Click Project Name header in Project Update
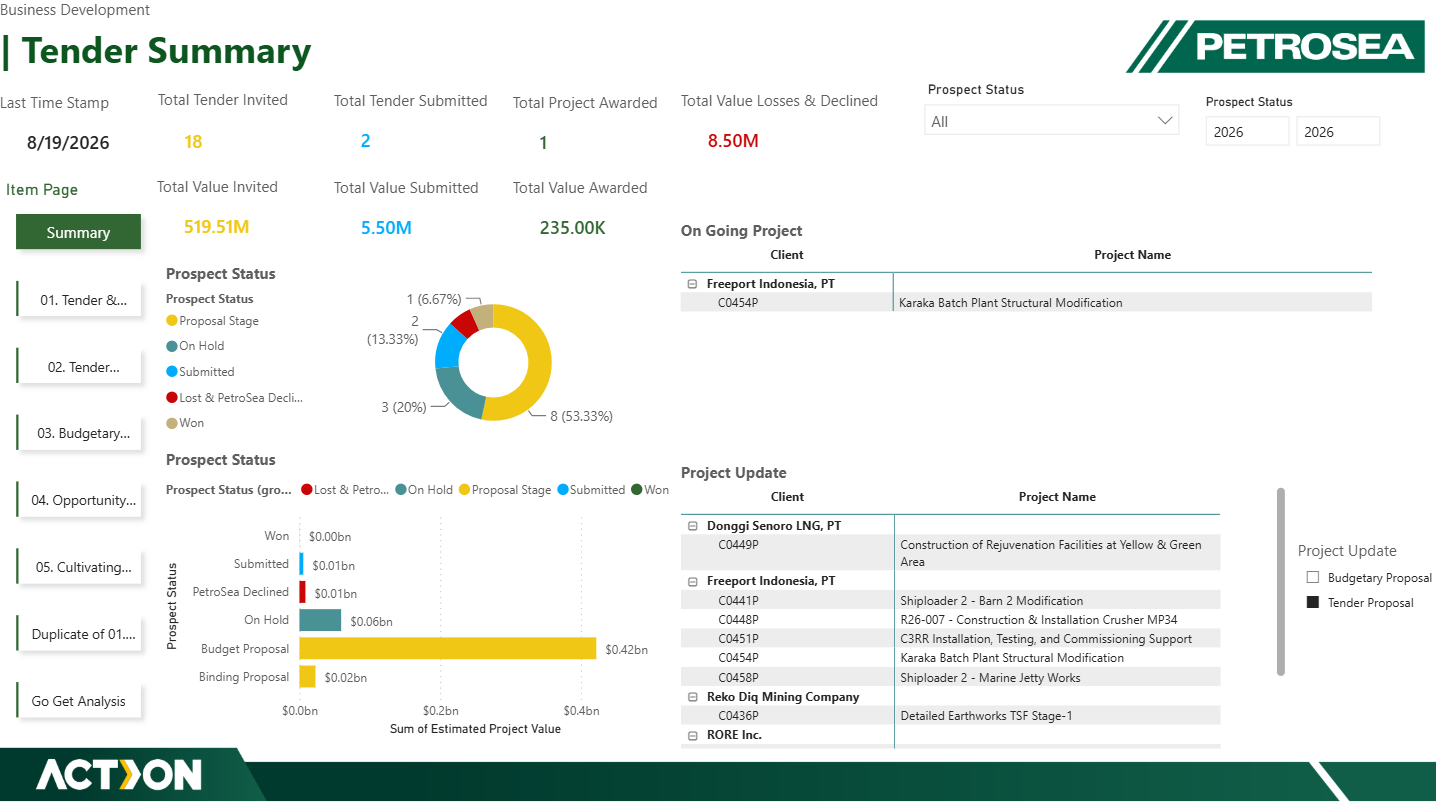 click(x=1057, y=497)
